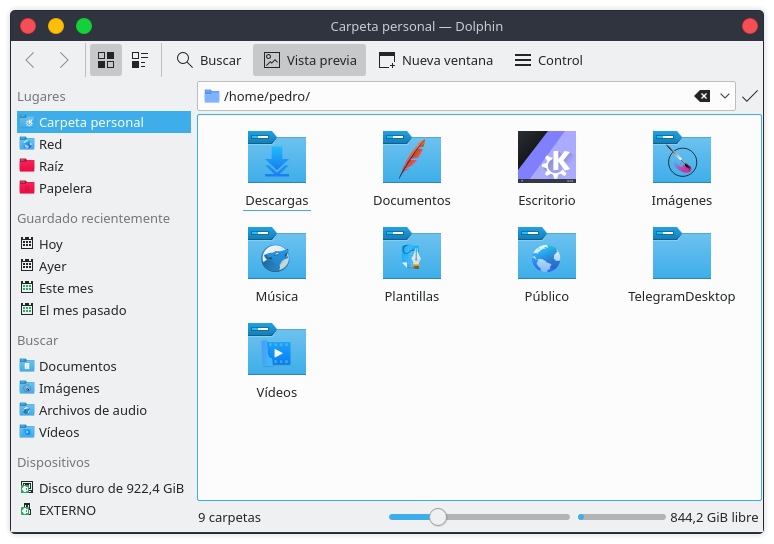The width and height of the screenshot is (774, 544).
Task: Select the Imágenes folder icon in file view
Action: 682,157
